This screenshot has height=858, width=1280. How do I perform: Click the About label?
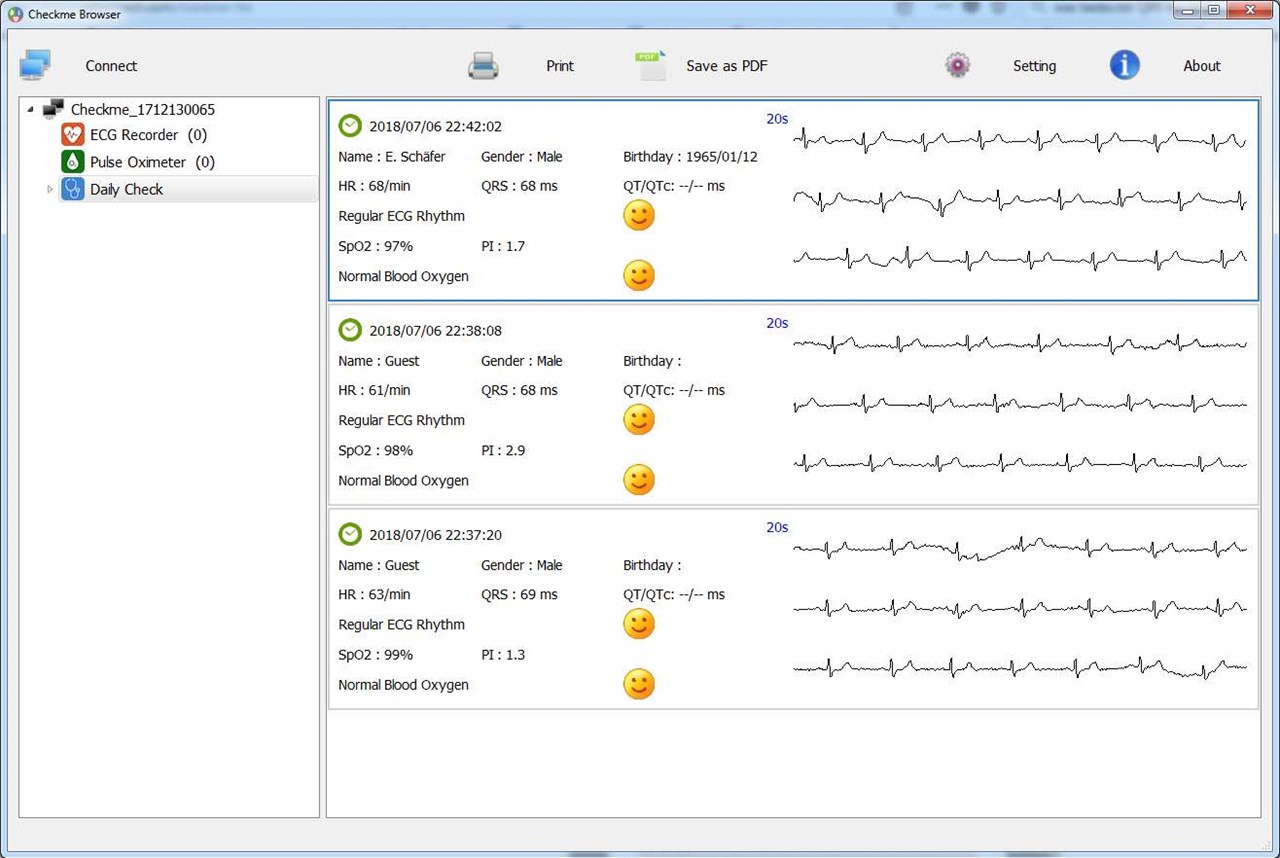coord(1202,66)
